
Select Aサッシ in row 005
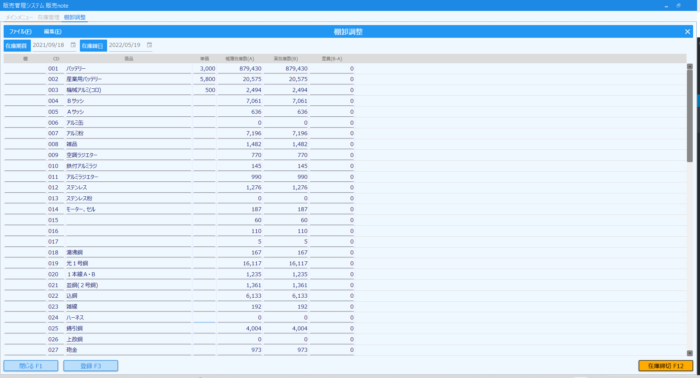tap(129, 112)
